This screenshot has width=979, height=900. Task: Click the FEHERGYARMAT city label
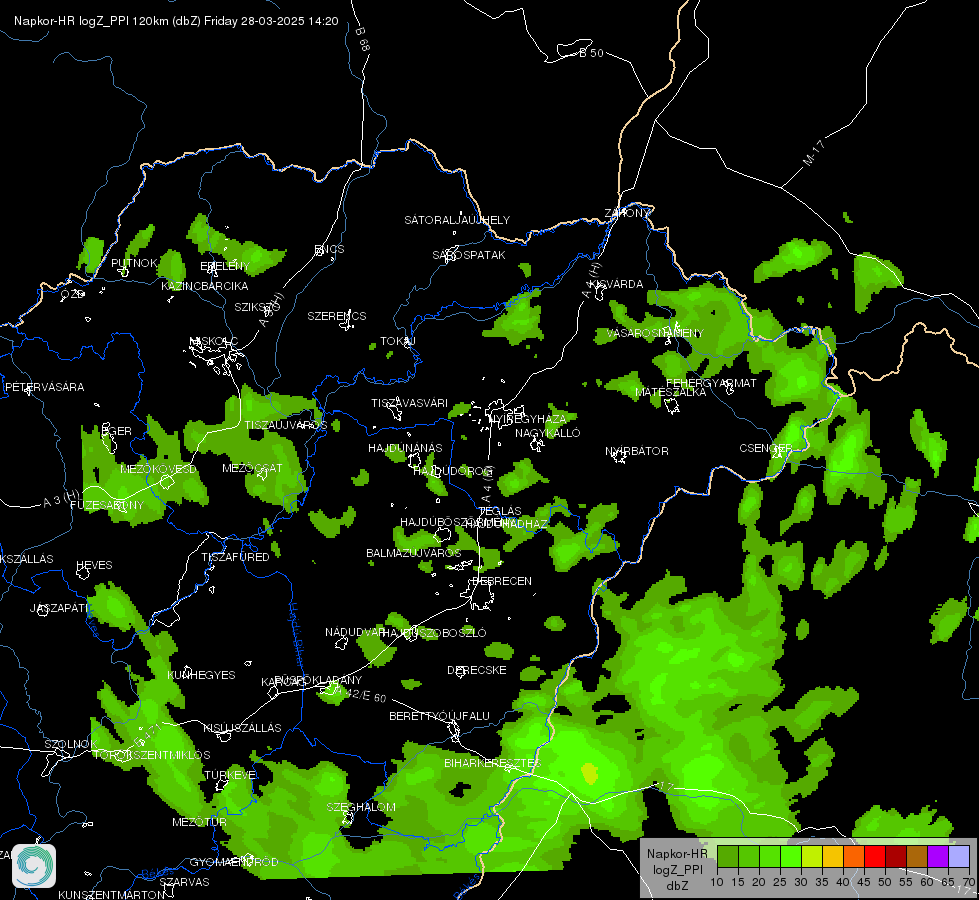tap(711, 383)
